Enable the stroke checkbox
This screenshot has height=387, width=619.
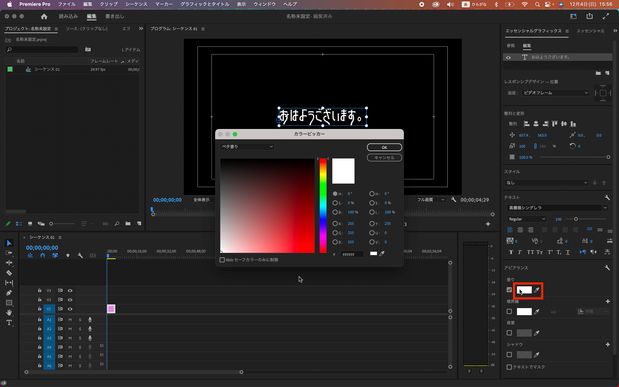(x=509, y=312)
